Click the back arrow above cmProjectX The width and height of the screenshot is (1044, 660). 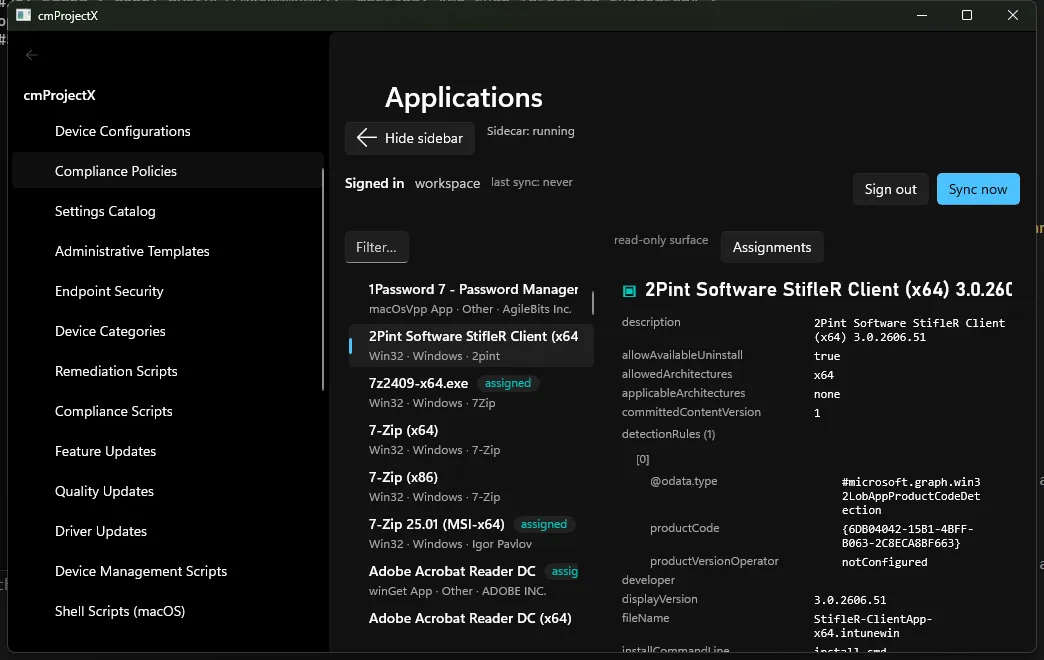click(31, 55)
